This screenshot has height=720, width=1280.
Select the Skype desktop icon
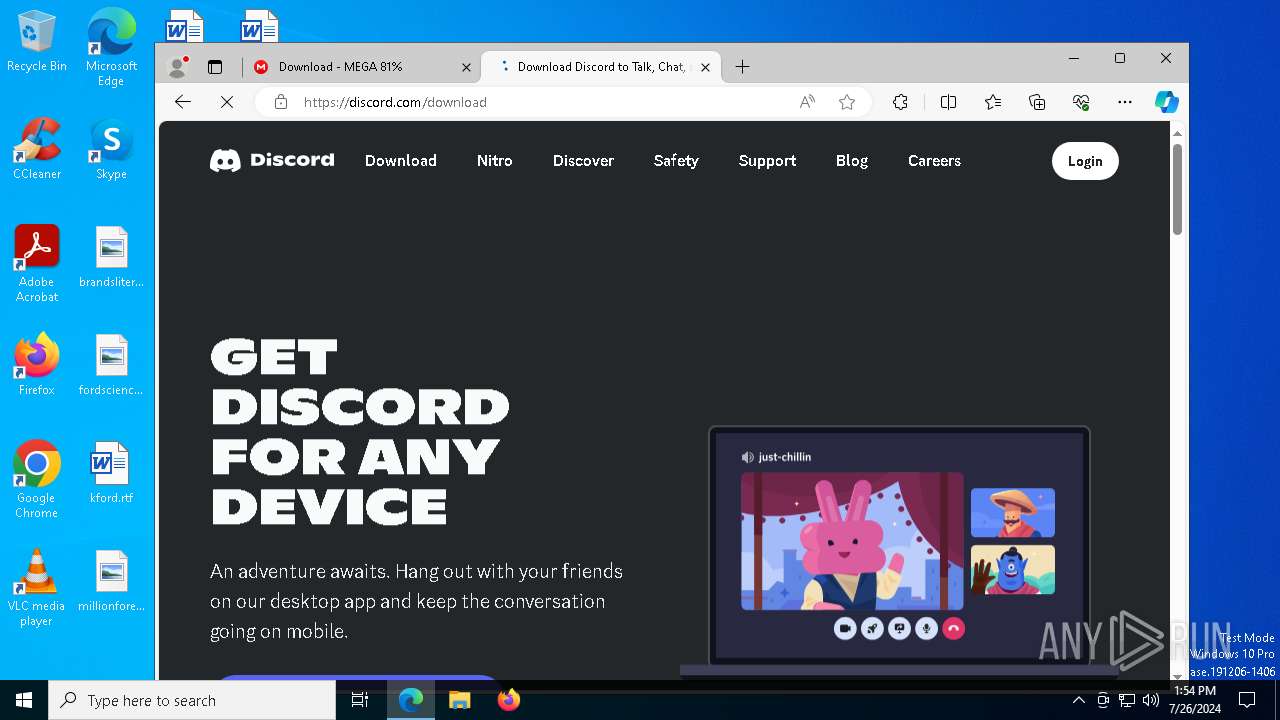pyautogui.click(x=111, y=148)
